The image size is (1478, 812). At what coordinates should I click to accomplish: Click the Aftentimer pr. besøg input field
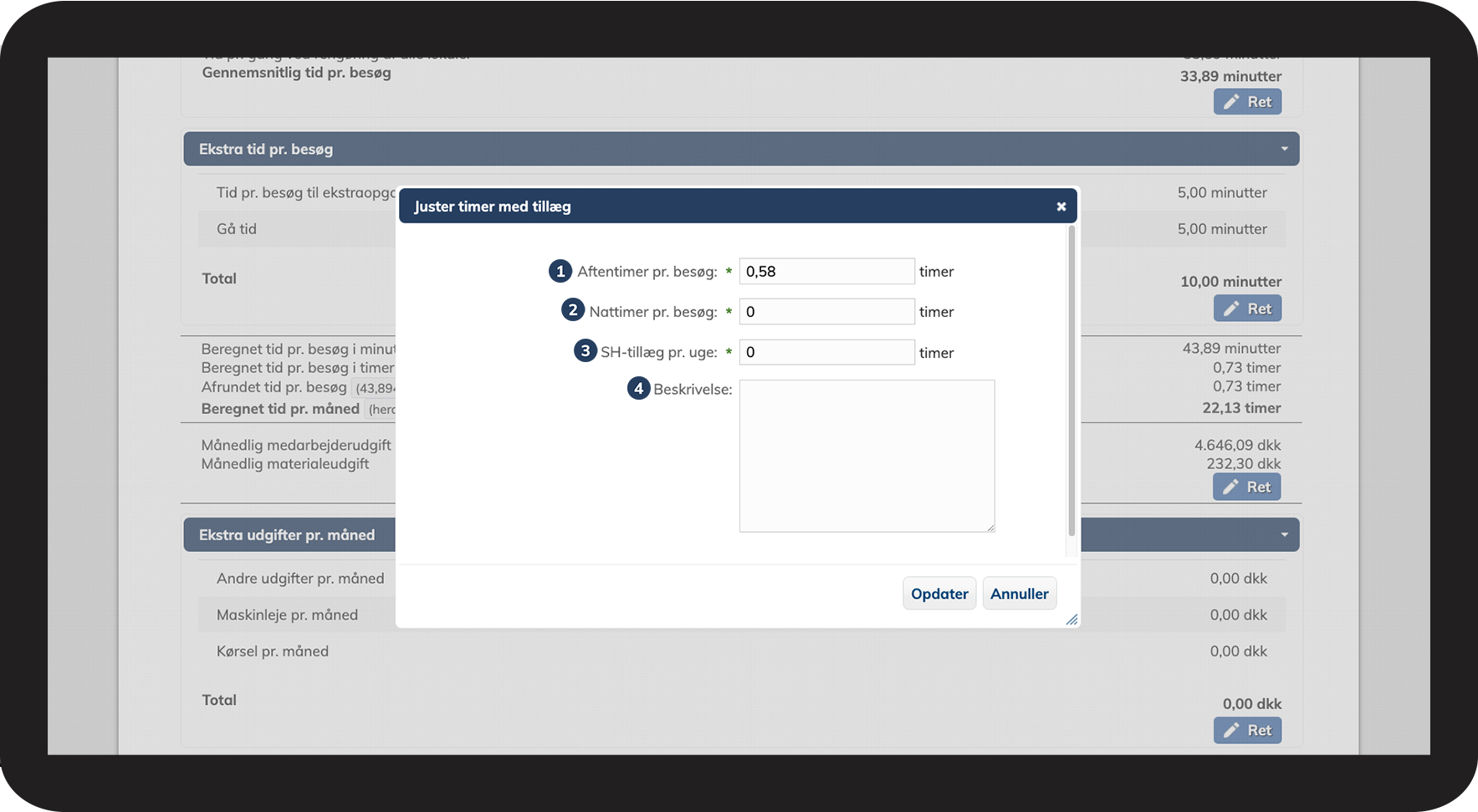pos(826,271)
